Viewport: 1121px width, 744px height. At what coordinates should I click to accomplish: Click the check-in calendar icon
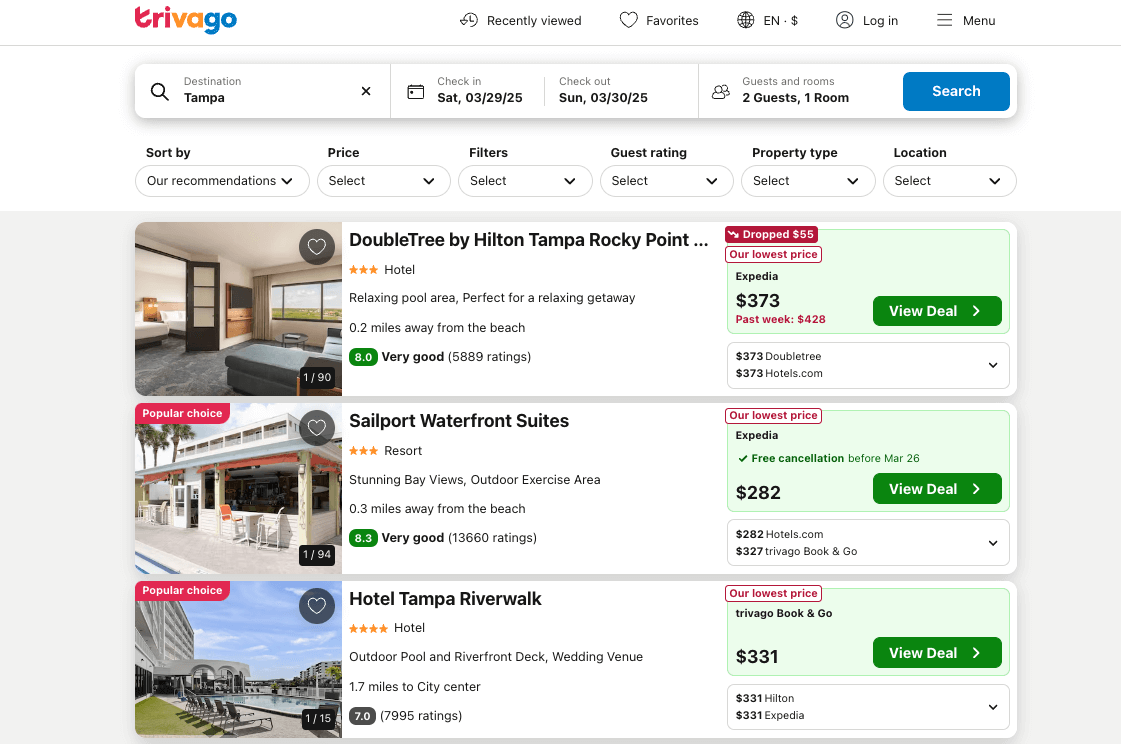(415, 91)
